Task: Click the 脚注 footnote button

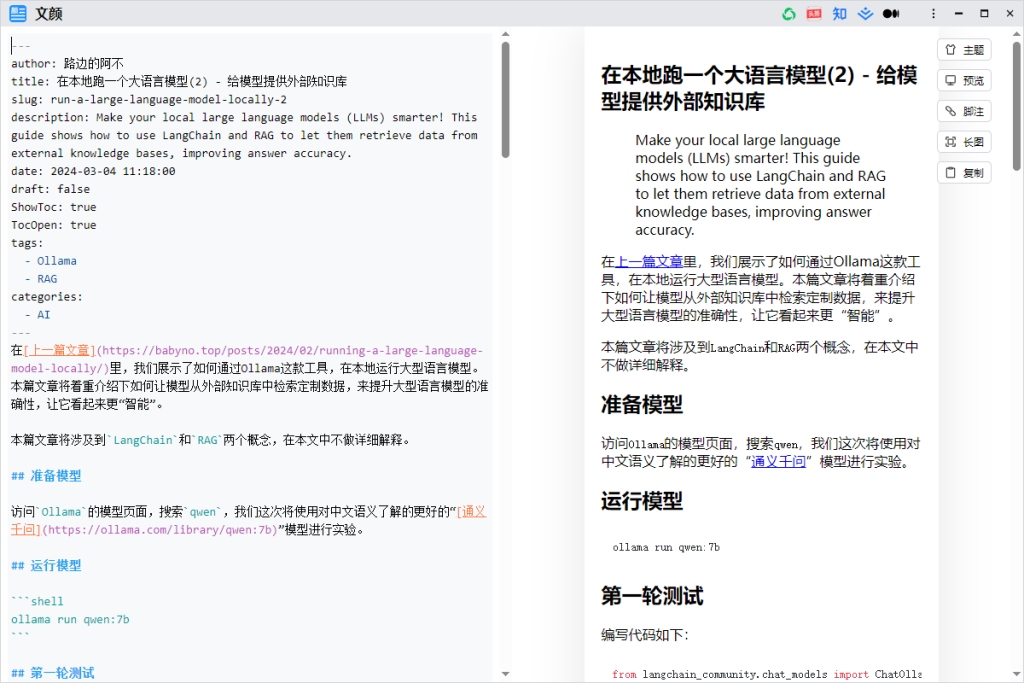Action: click(x=965, y=112)
